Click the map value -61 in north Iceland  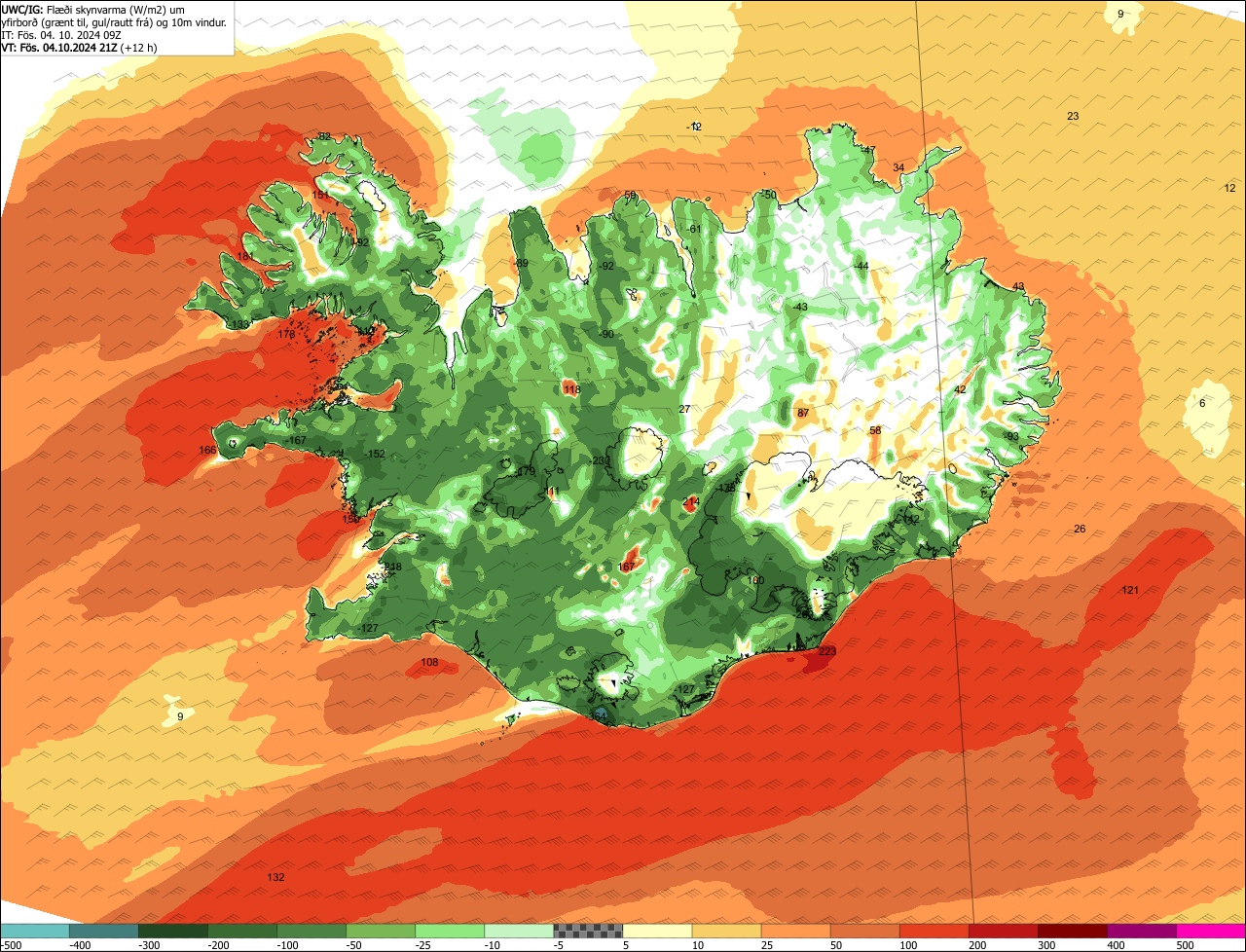click(x=693, y=229)
